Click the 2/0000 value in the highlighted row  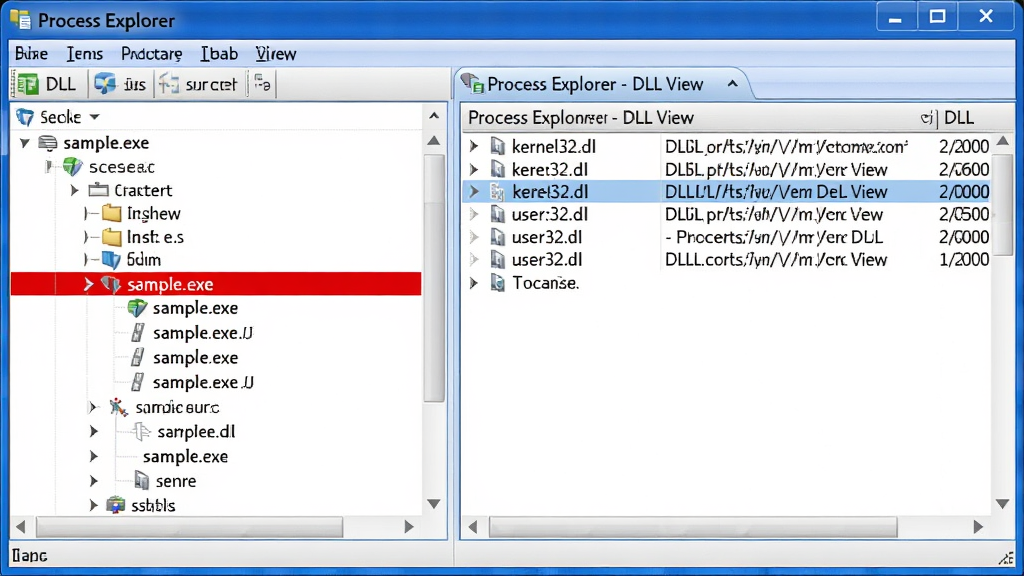point(964,192)
